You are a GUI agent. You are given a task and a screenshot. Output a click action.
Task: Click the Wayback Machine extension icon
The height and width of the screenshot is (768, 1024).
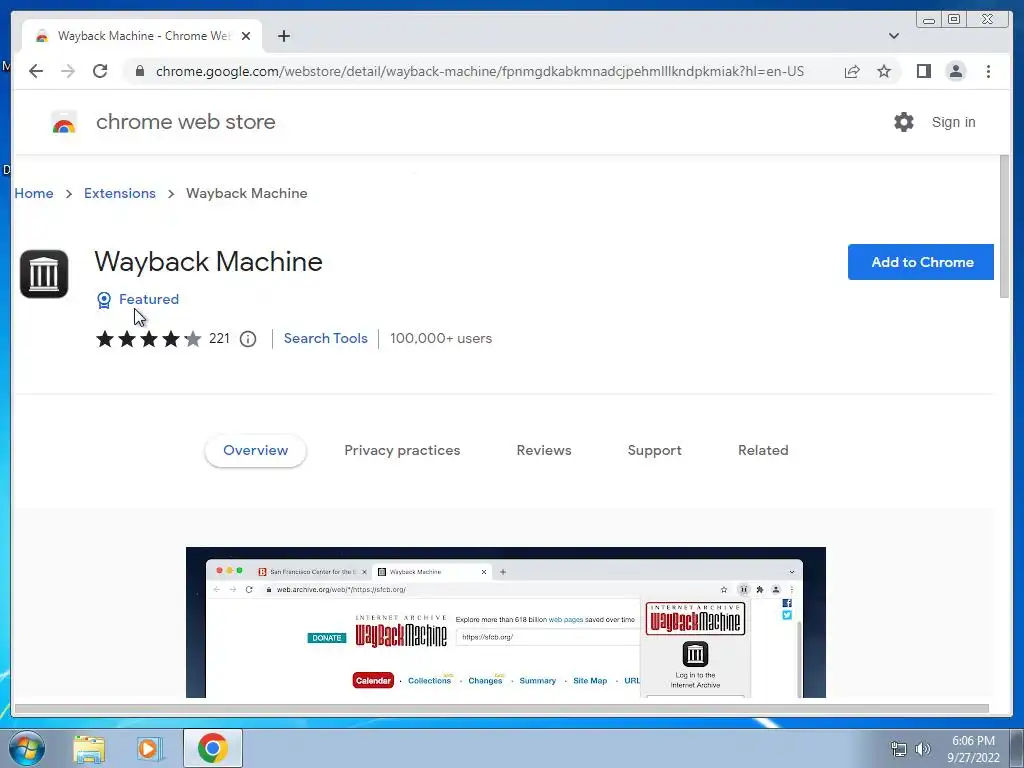pos(44,274)
